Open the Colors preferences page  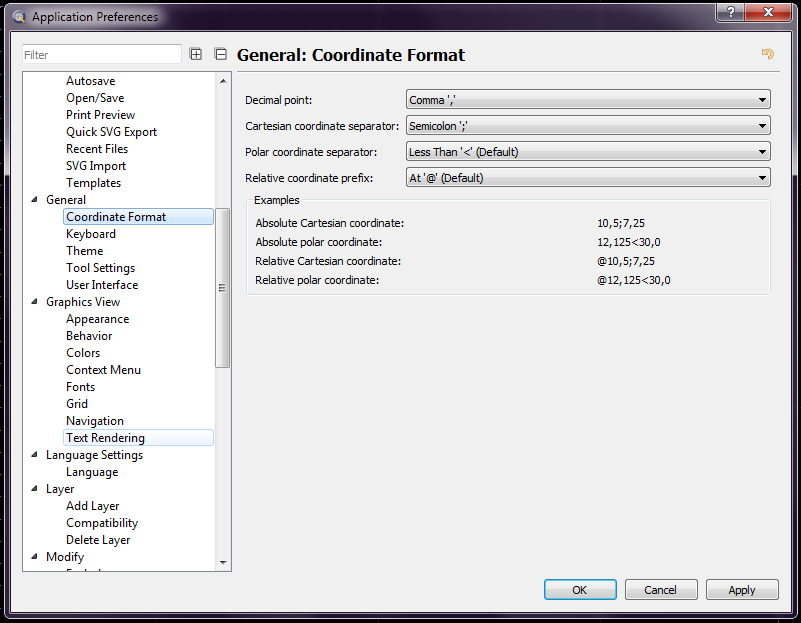point(83,353)
